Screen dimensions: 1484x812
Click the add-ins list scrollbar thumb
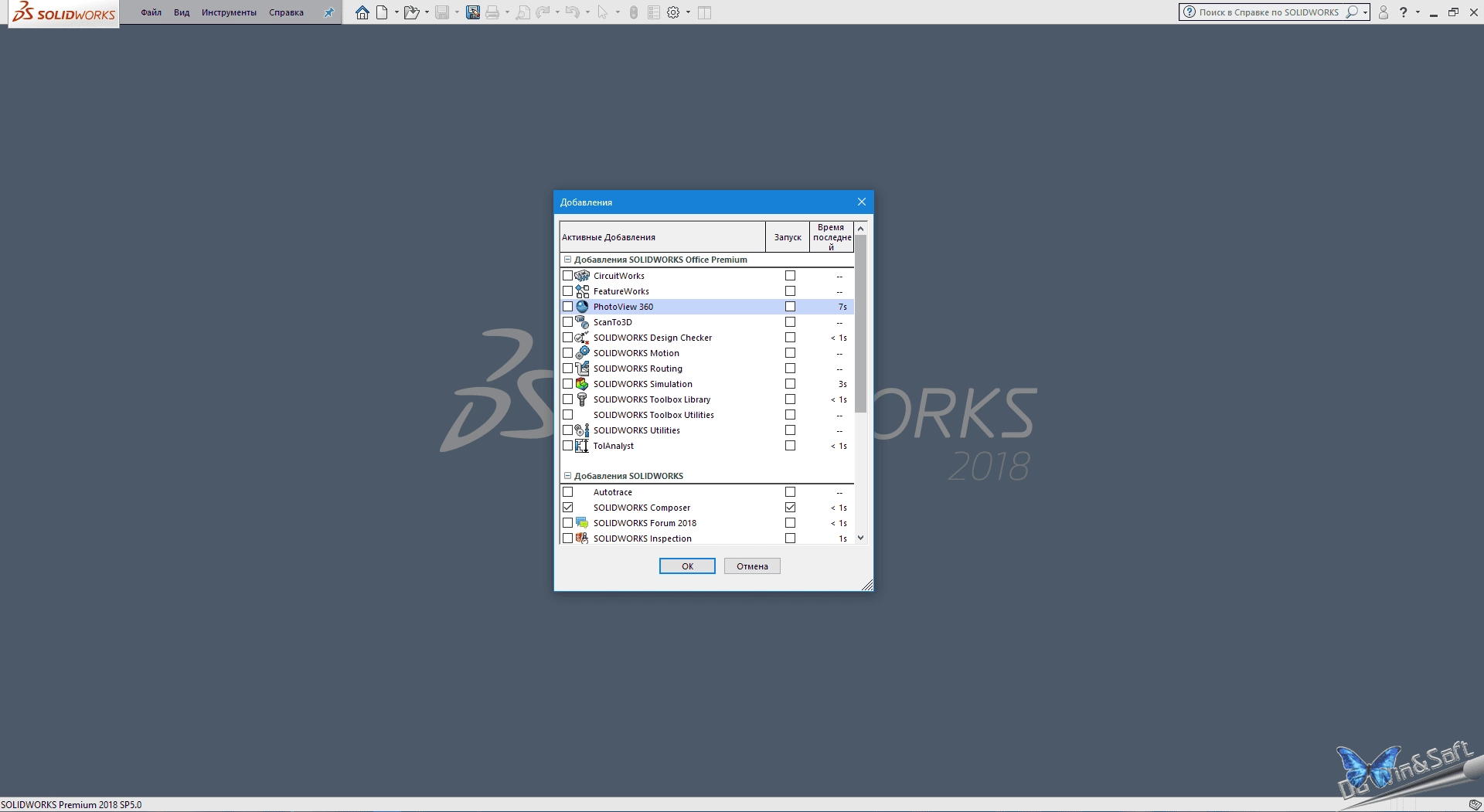[x=860, y=323]
